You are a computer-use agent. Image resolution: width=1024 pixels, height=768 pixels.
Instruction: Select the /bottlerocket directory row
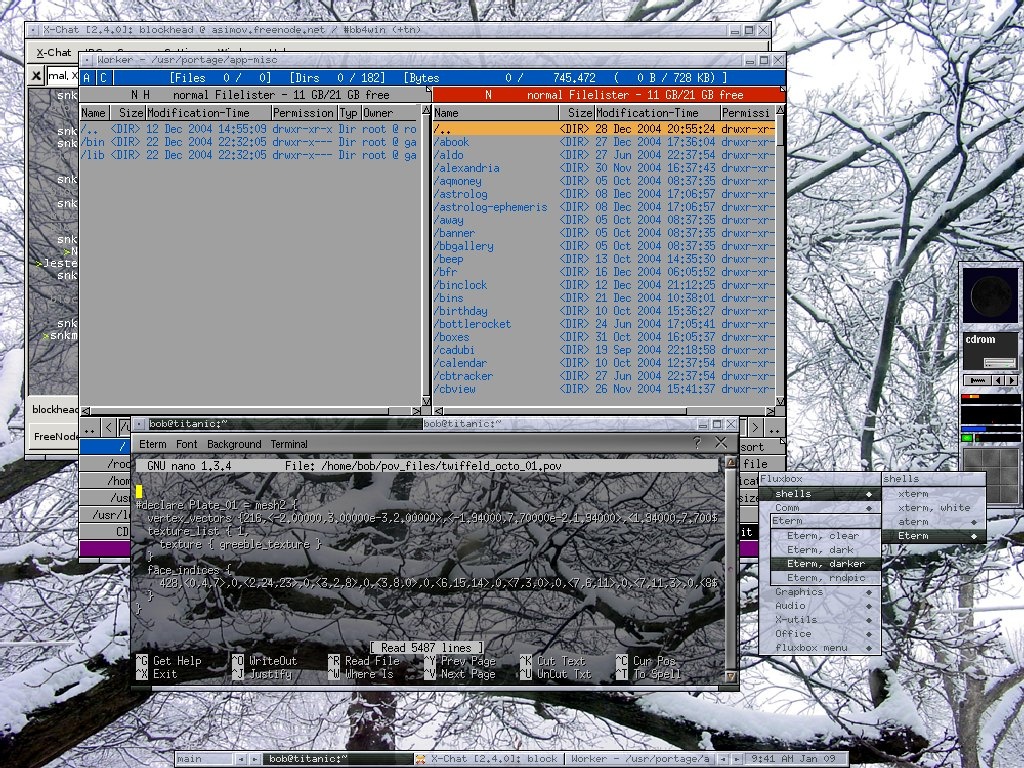coord(604,324)
